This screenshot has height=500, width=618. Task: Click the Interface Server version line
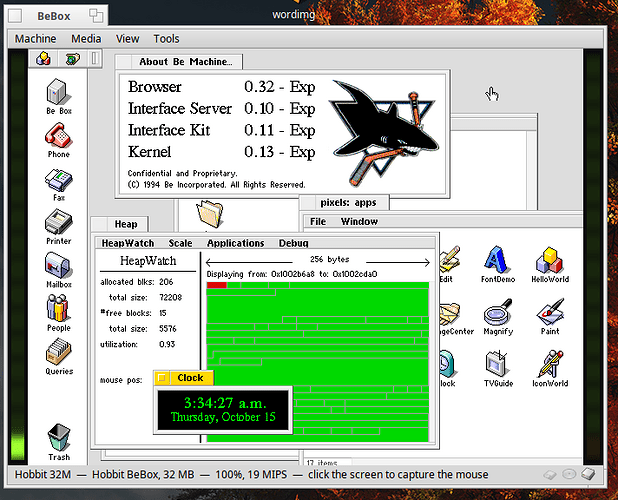[221, 108]
